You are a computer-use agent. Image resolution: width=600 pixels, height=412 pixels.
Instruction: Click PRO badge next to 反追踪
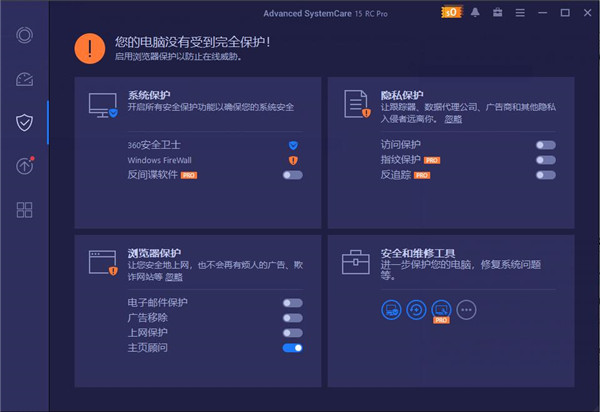(422, 175)
